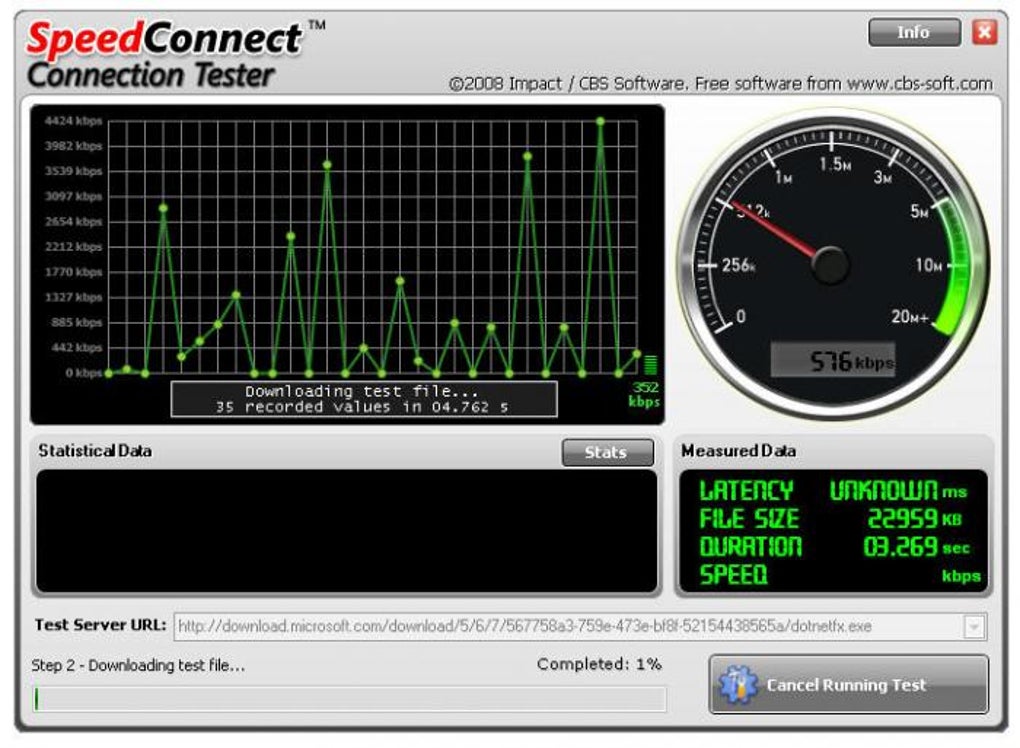Click the Measured Data heading

tap(738, 451)
